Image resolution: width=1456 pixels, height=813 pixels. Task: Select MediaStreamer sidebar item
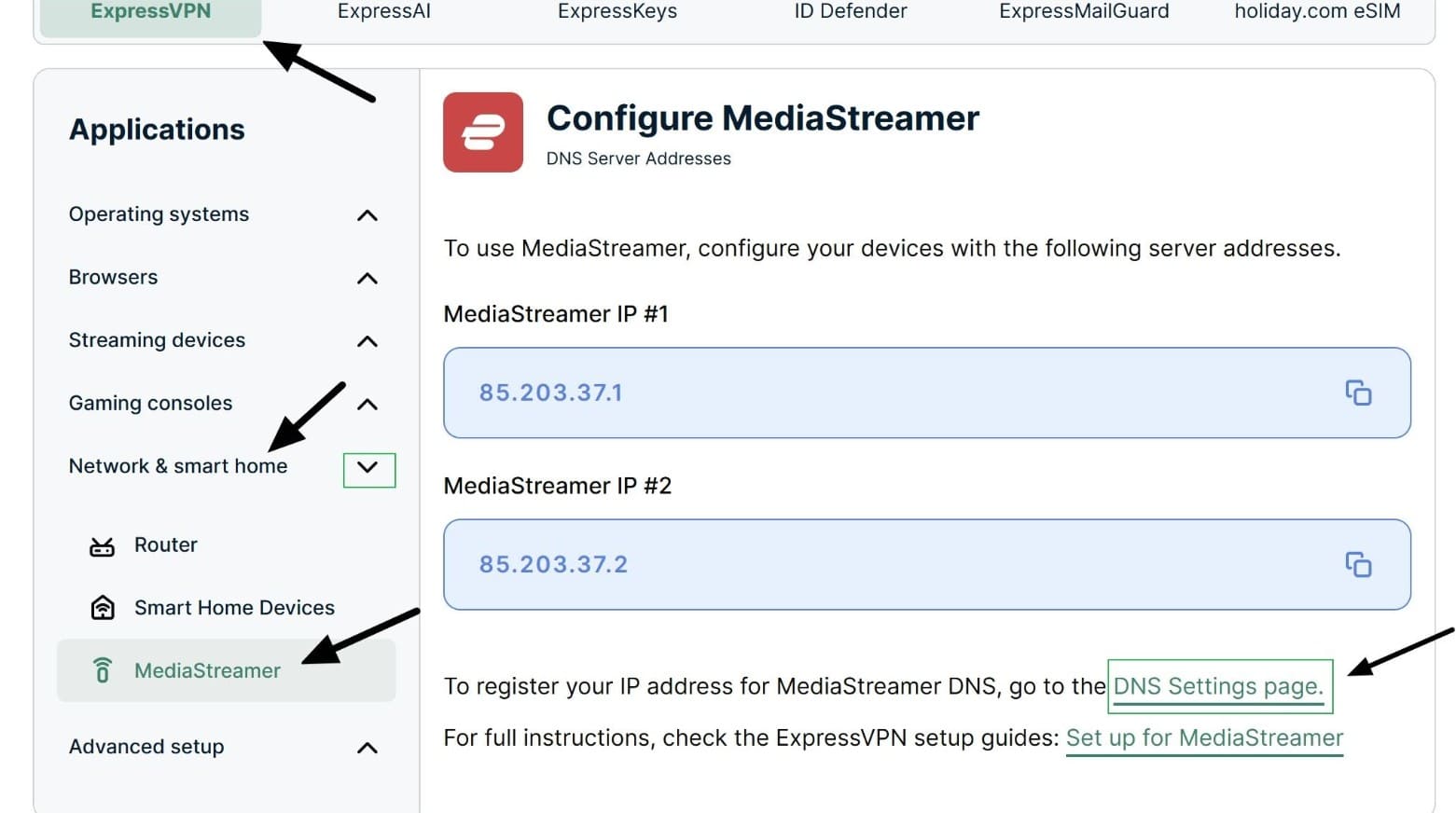pos(226,670)
